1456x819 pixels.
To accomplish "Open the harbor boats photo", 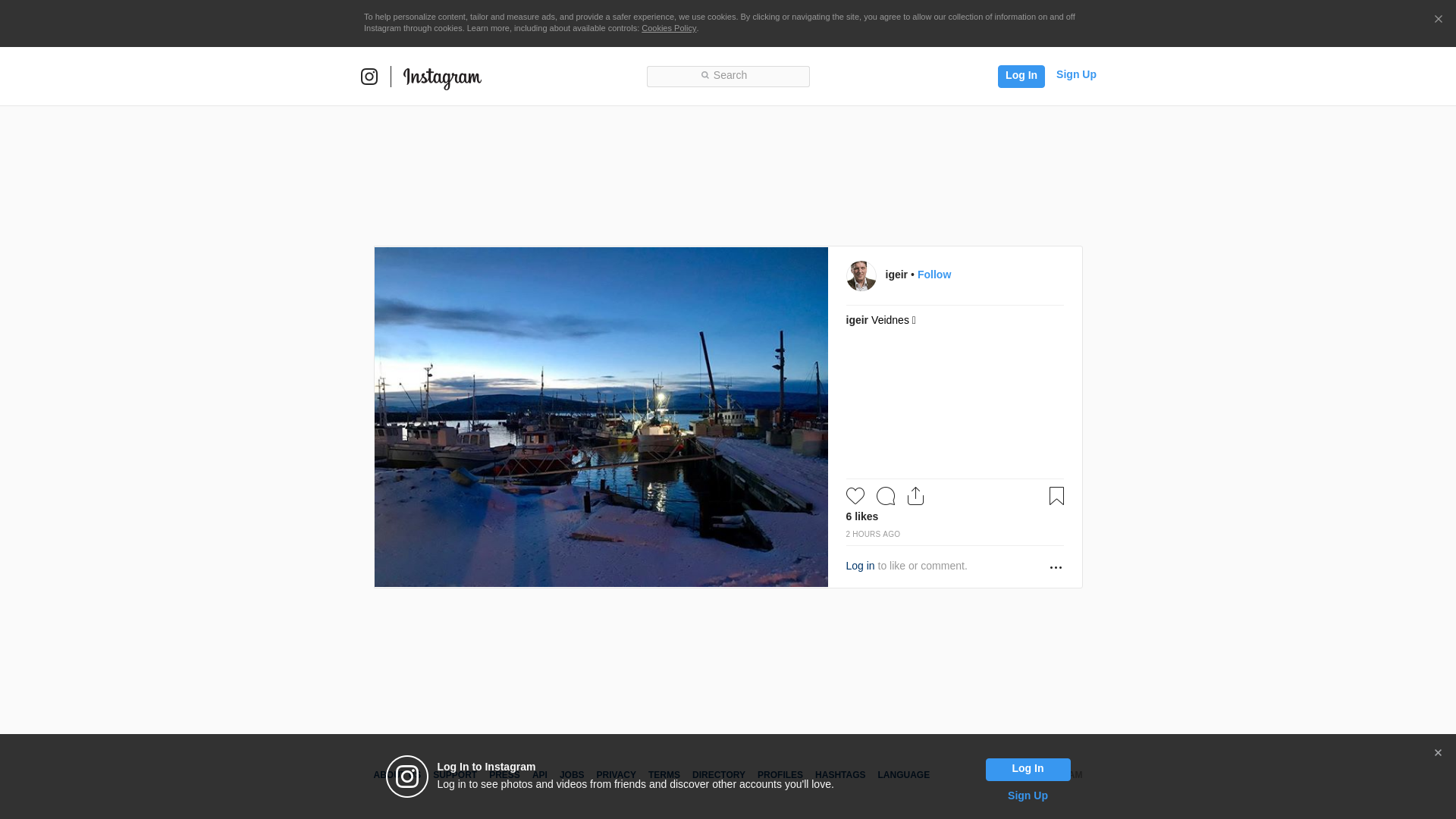I will [601, 417].
